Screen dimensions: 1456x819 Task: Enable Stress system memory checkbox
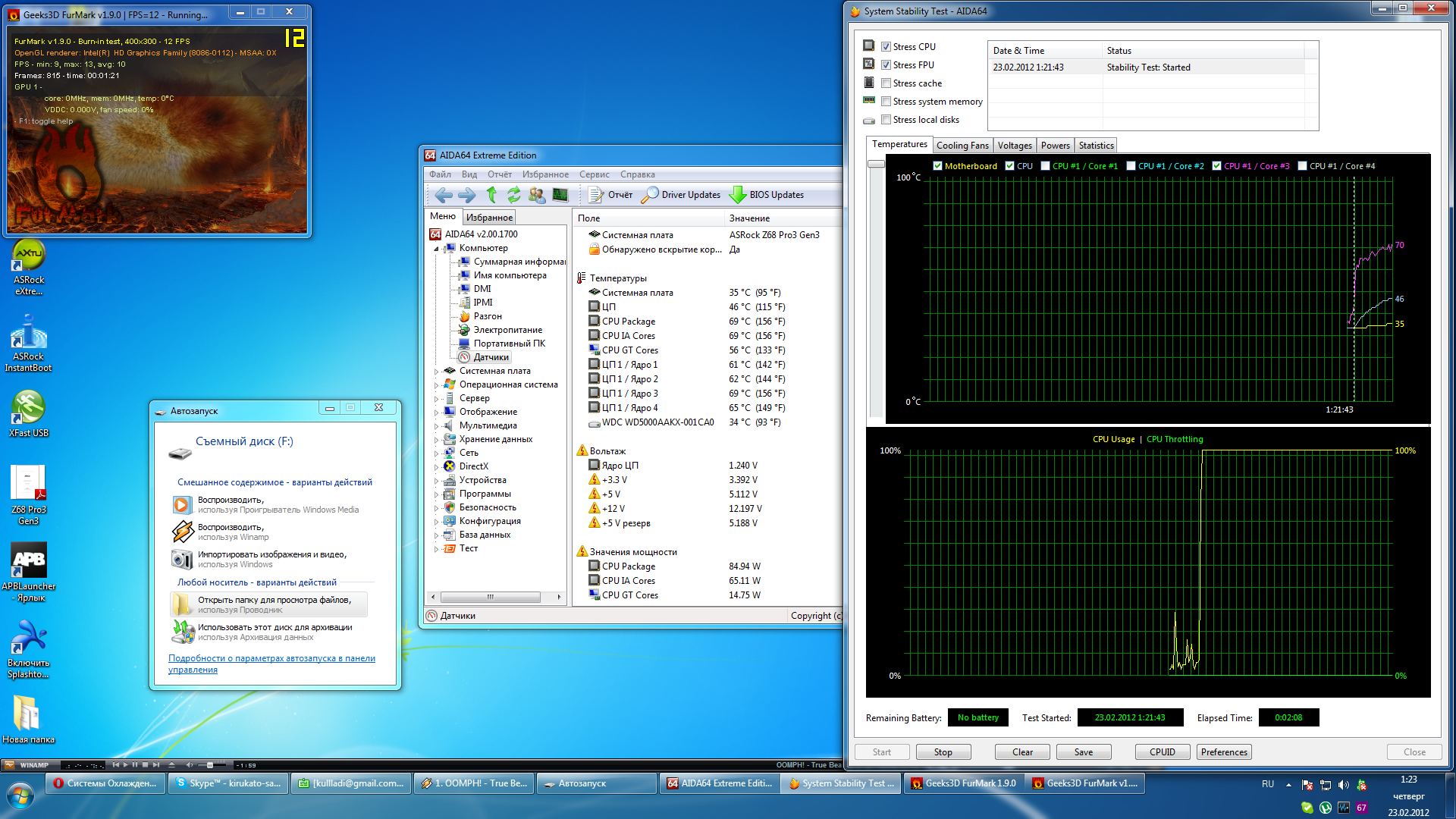[886, 102]
